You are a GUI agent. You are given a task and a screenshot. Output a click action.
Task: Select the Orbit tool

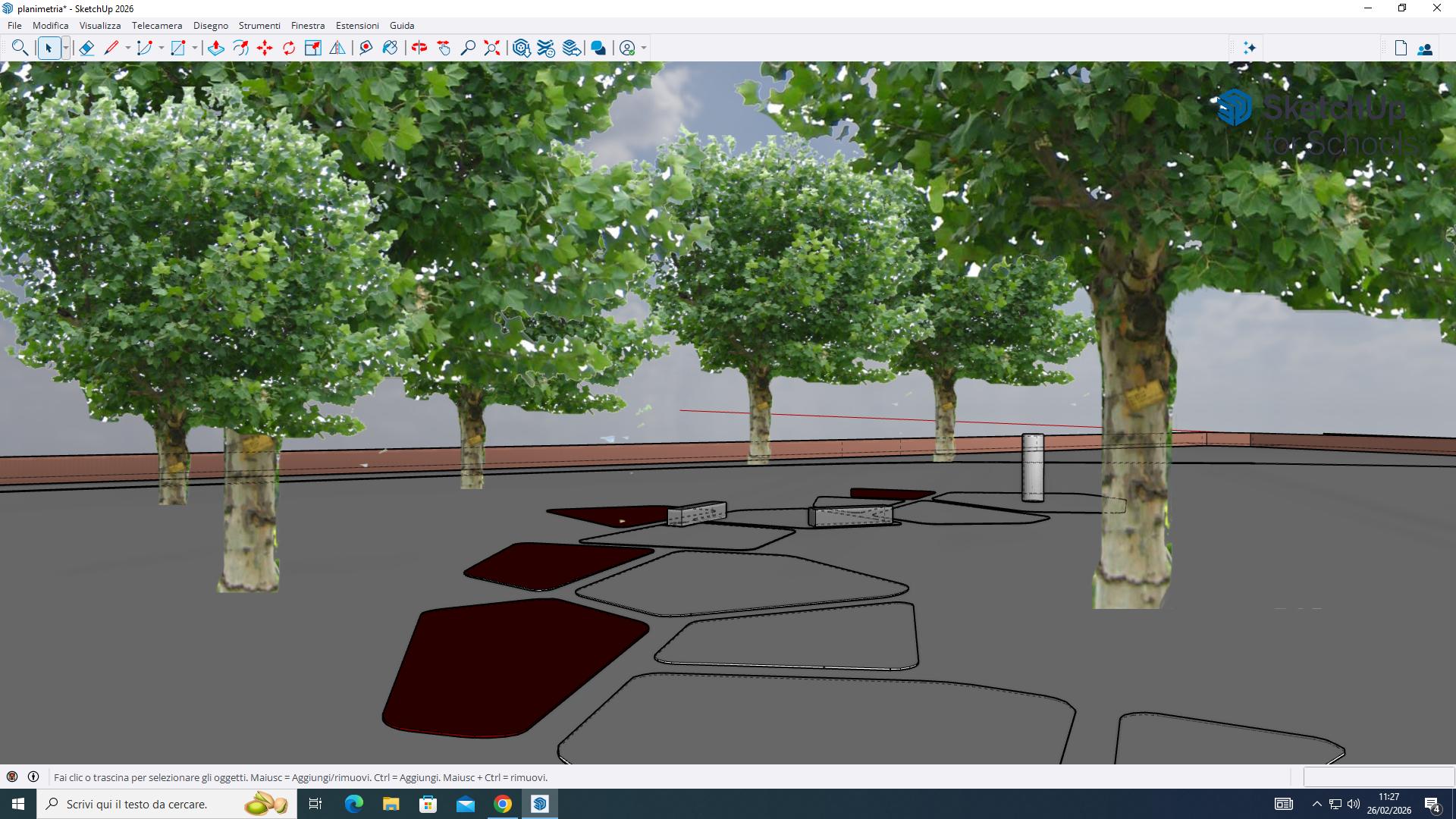pos(419,48)
